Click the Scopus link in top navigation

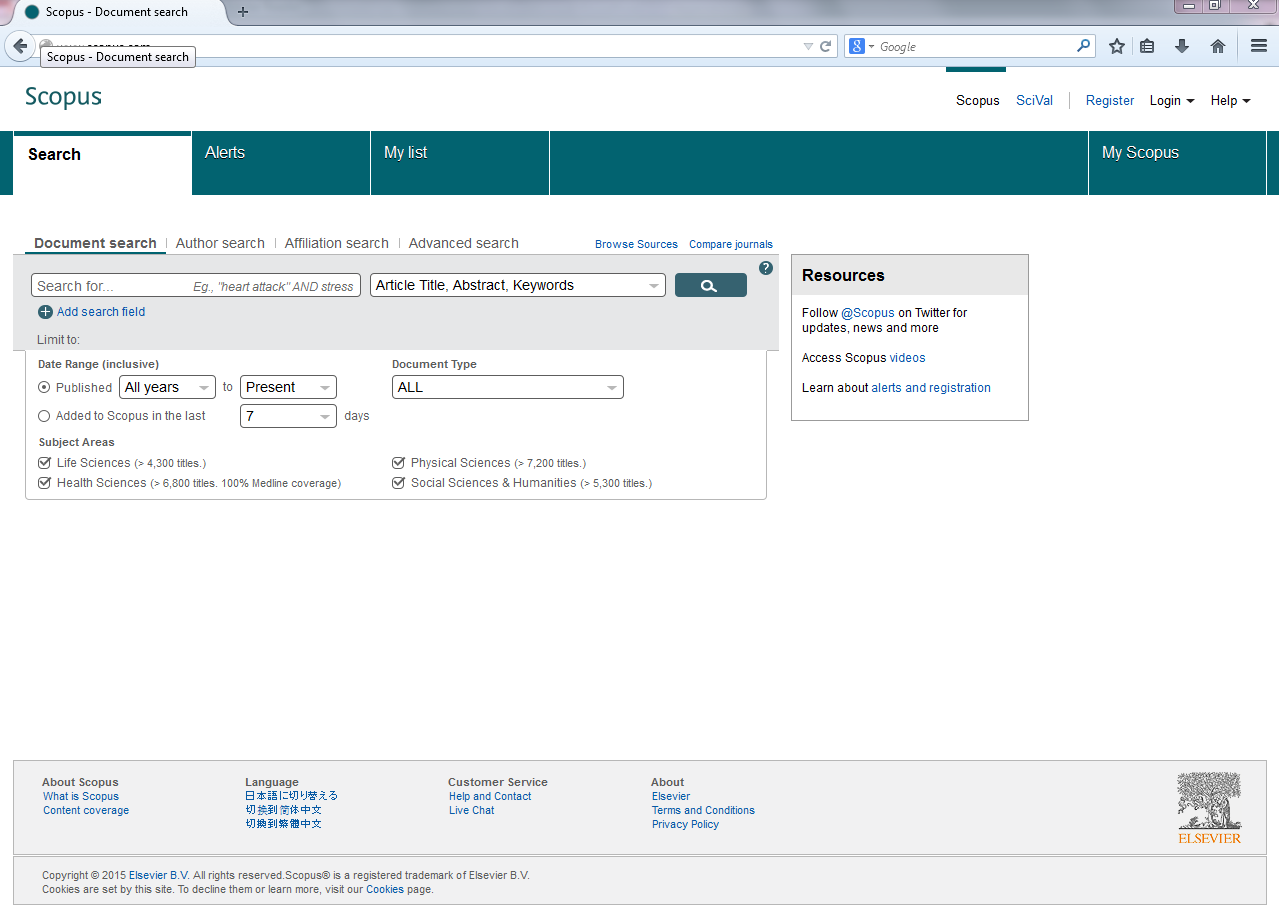click(977, 101)
